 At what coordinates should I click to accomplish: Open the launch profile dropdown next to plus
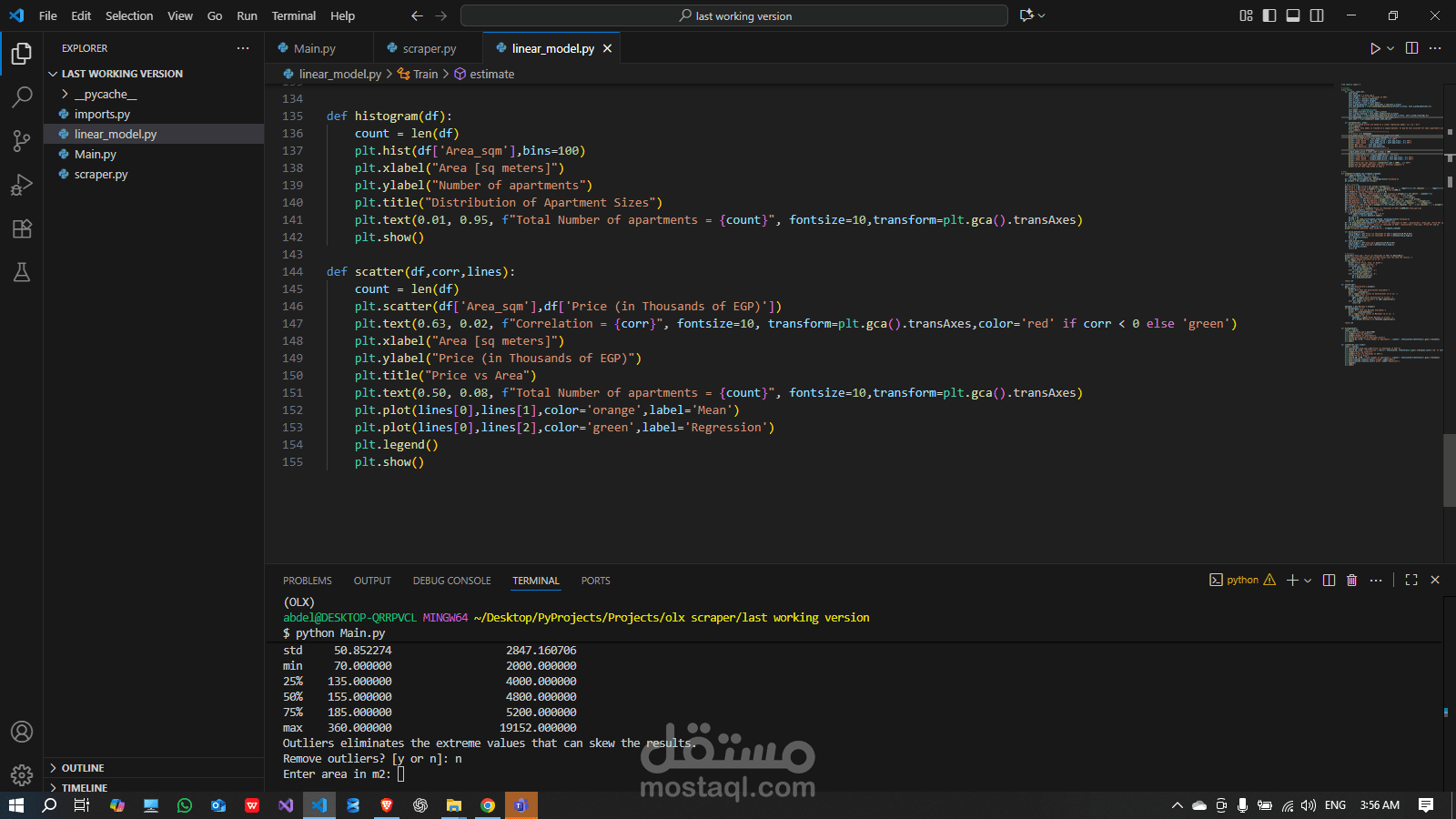pos(1309,581)
